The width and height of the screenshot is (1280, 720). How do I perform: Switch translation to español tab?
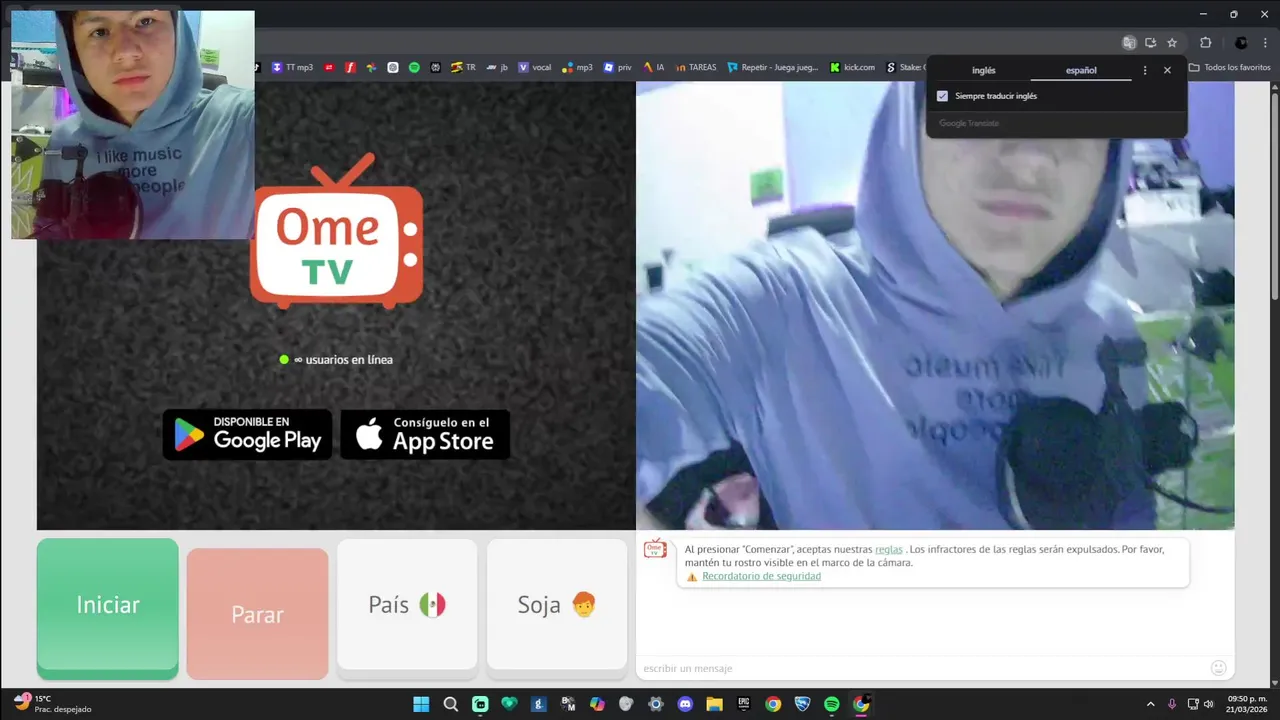click(1081, 70)
